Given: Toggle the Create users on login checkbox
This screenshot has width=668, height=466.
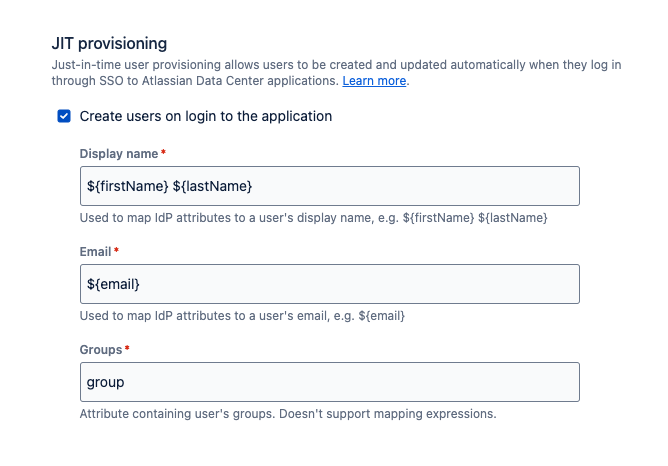Looking at the screenshot, I should [x=64, y=116].
